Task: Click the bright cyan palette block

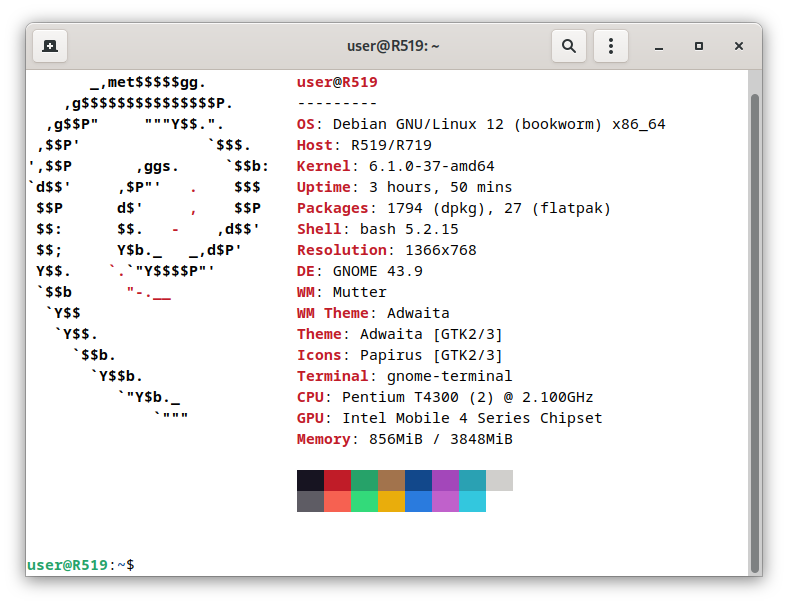Action: [472, 501]
